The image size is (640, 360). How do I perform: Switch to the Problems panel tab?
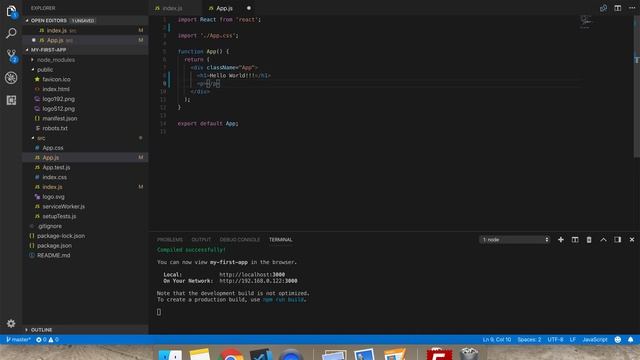[x=170, y=240]
